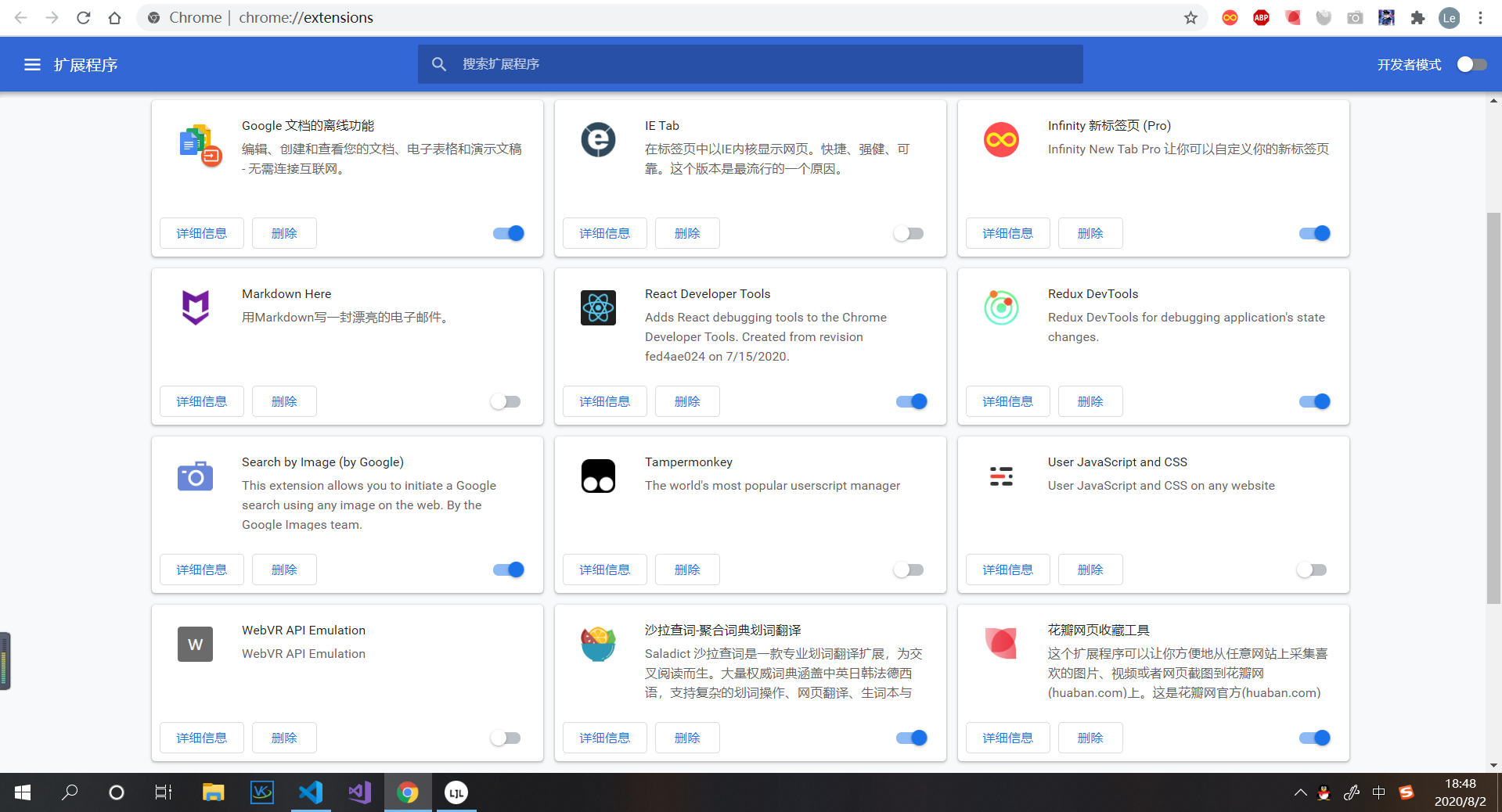This screenshot has height=812, width=1502.
Task: Bookmark this page with the star icon
Action: point(1190,17)
